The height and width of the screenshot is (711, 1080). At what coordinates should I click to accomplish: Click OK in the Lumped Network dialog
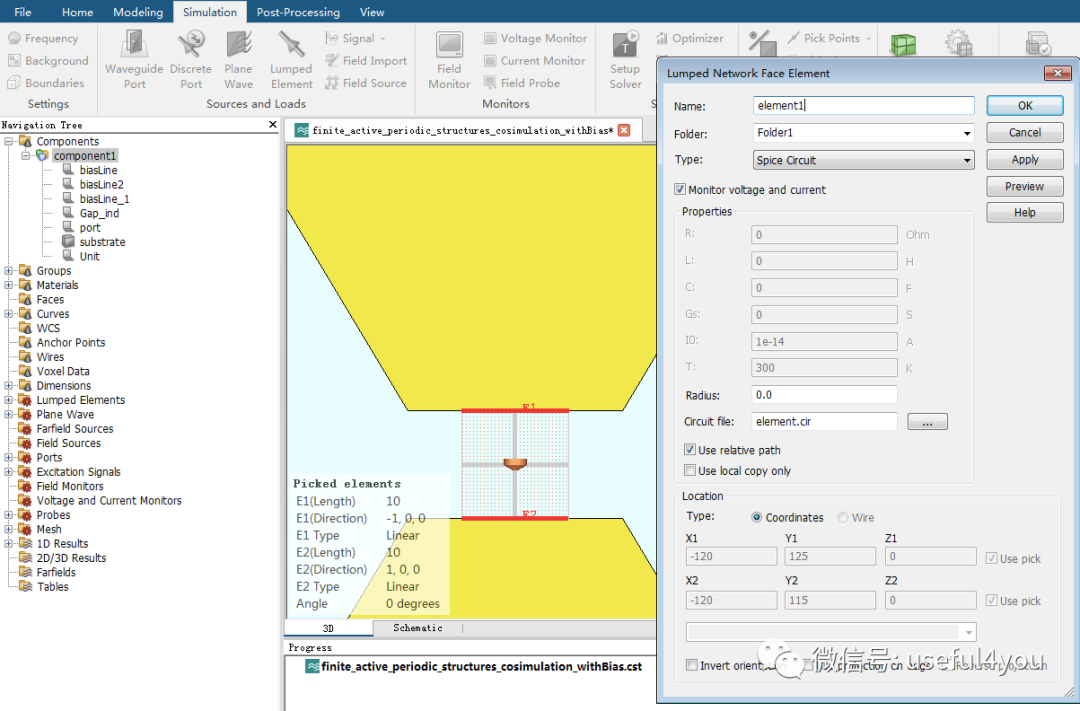click(x=1025, y=105)
